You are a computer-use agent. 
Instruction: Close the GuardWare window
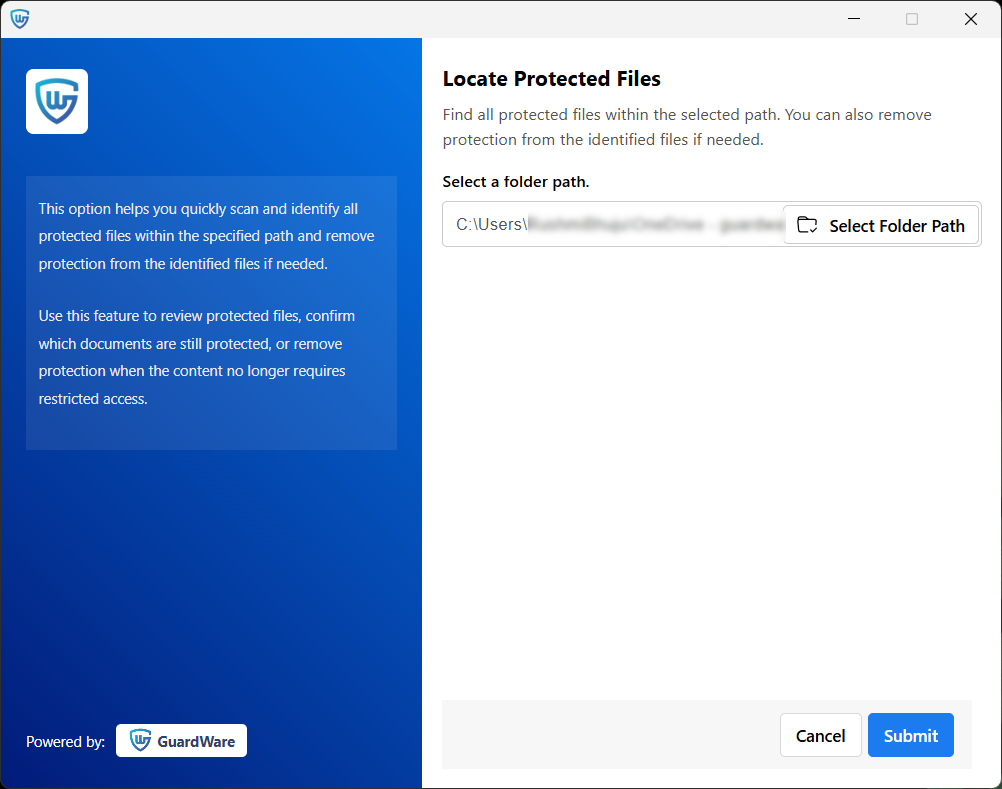click(x=970, y=18)
